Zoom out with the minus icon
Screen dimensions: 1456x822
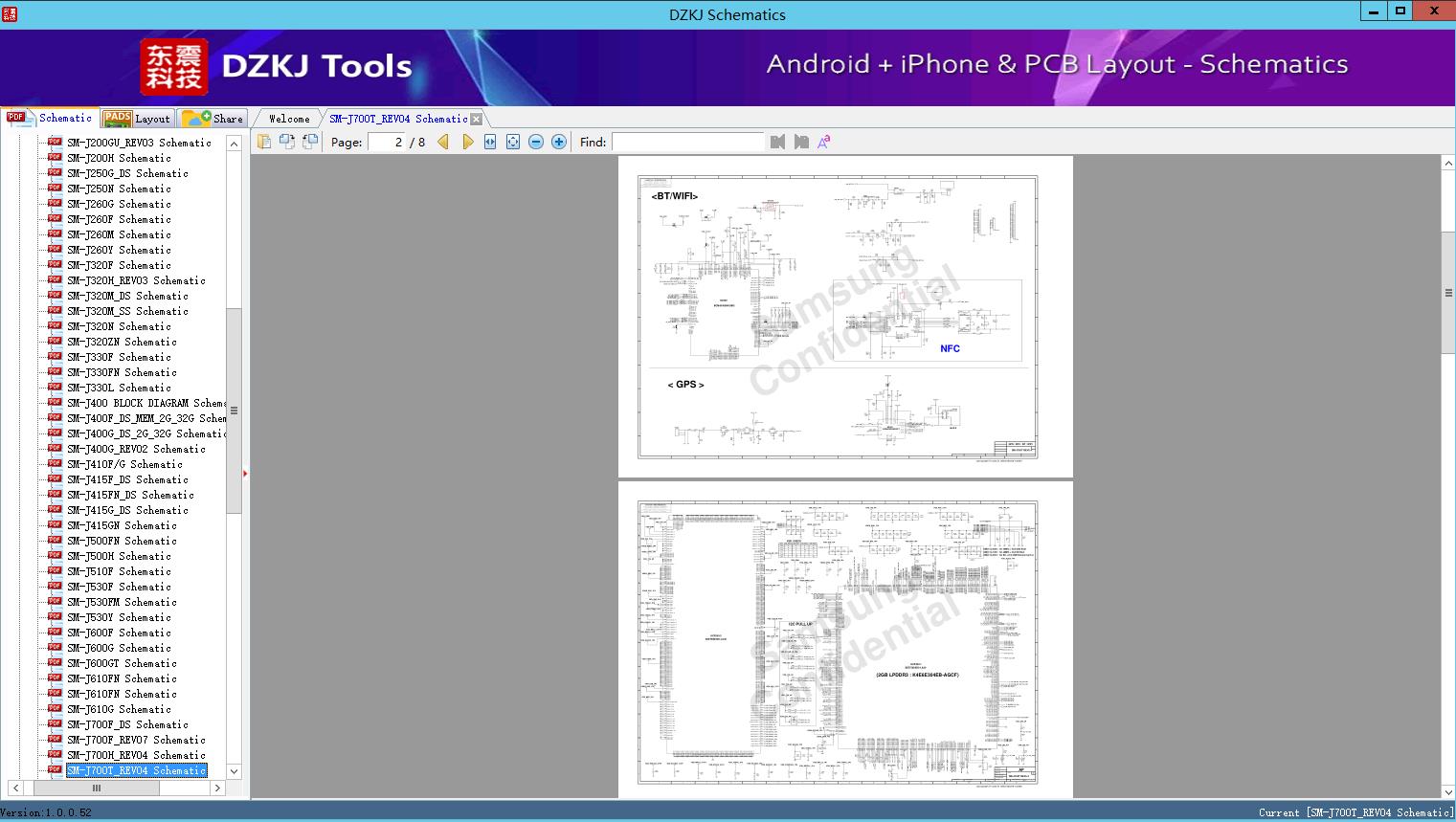click(536, 142)
